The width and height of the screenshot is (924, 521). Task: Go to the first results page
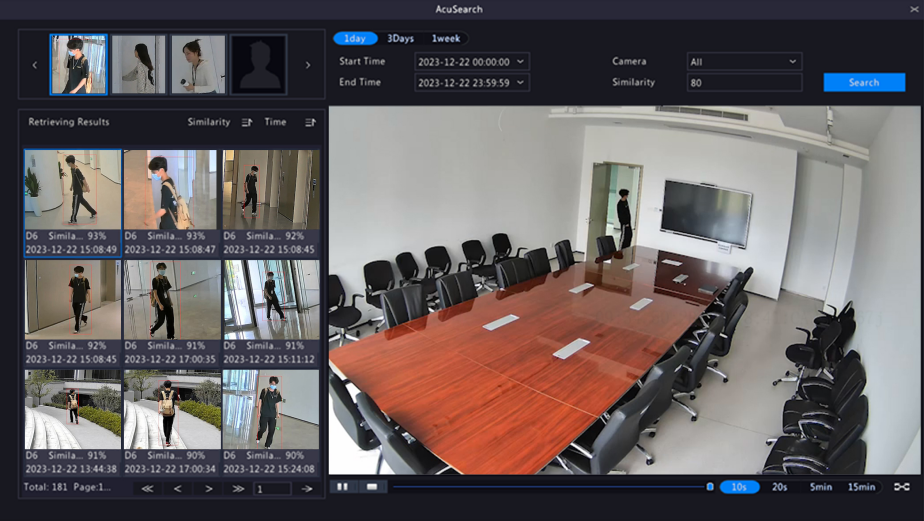click(x=147, y=489)
